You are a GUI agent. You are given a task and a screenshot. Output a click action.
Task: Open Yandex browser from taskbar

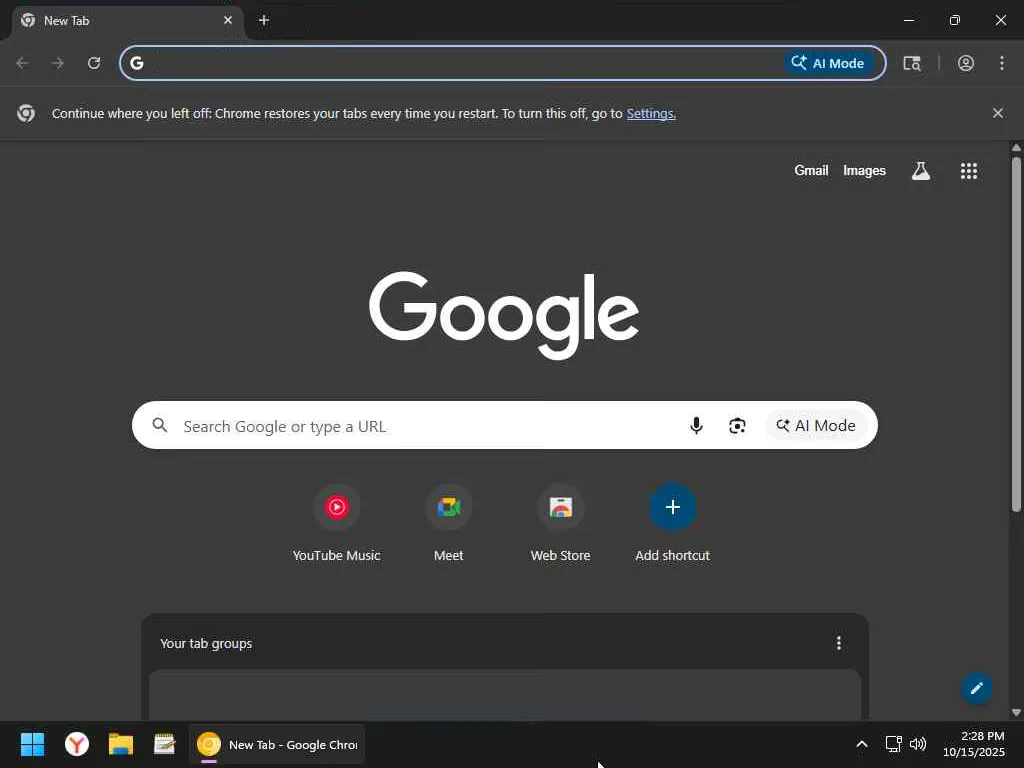click(x=77, y=744)
